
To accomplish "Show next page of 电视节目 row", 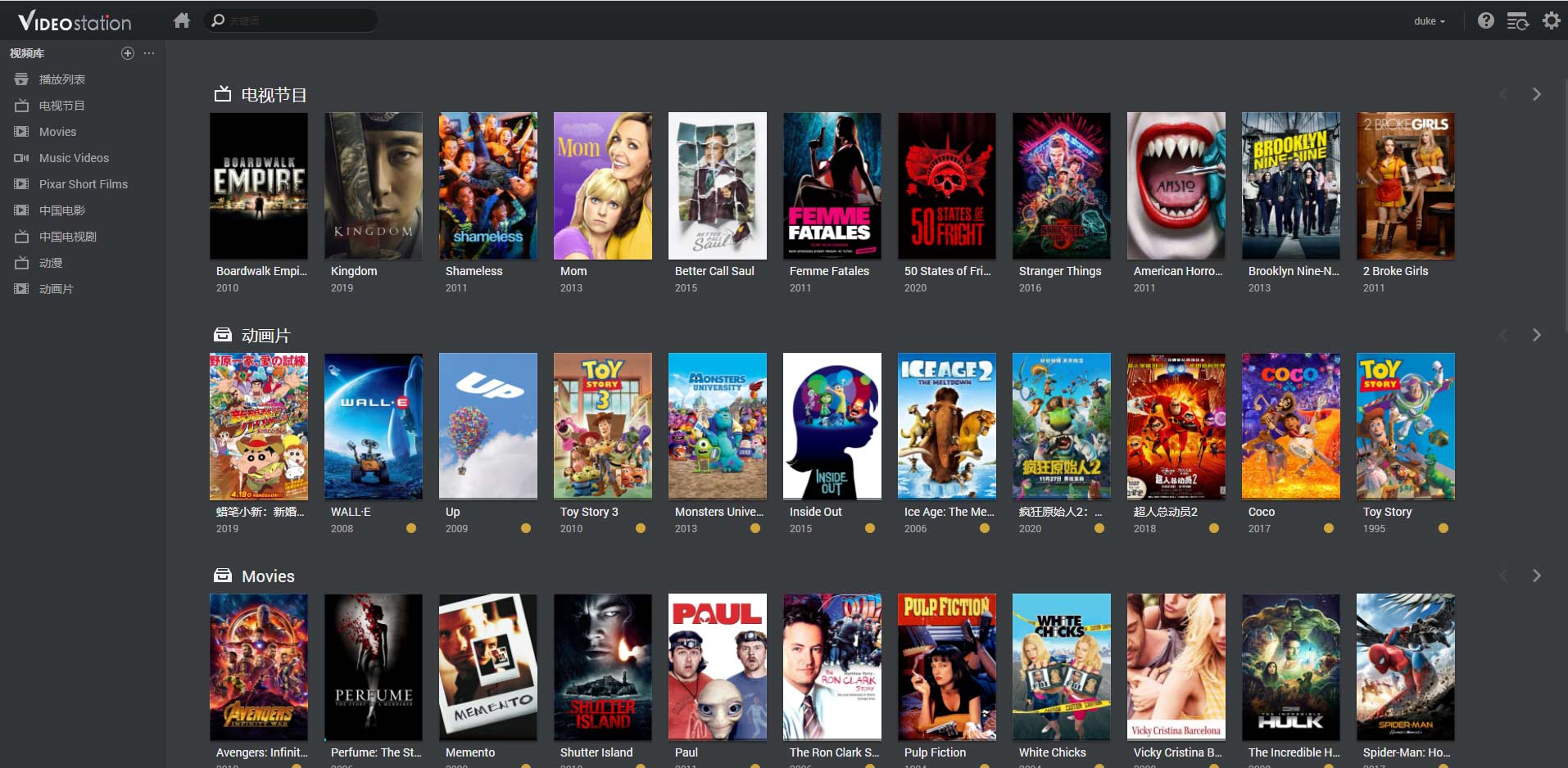I will pos(1536,94).
